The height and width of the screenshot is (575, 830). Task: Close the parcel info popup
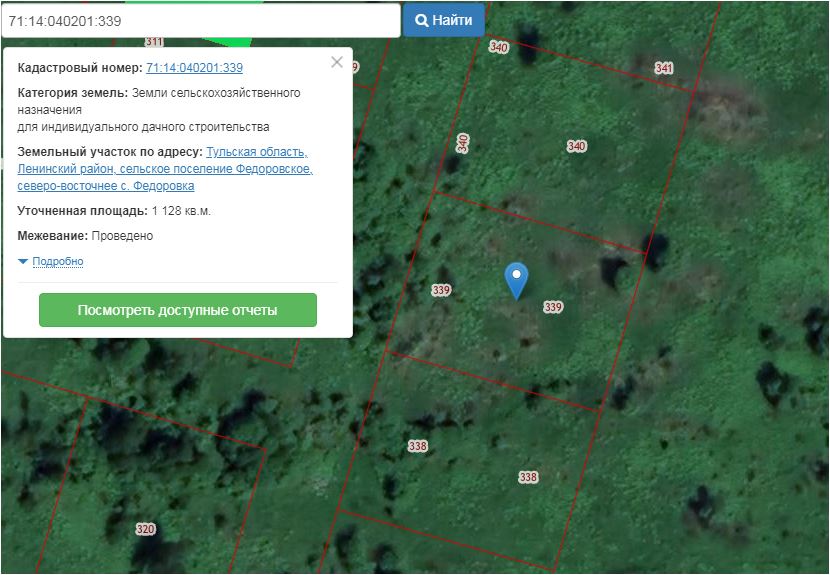point(337,62)
